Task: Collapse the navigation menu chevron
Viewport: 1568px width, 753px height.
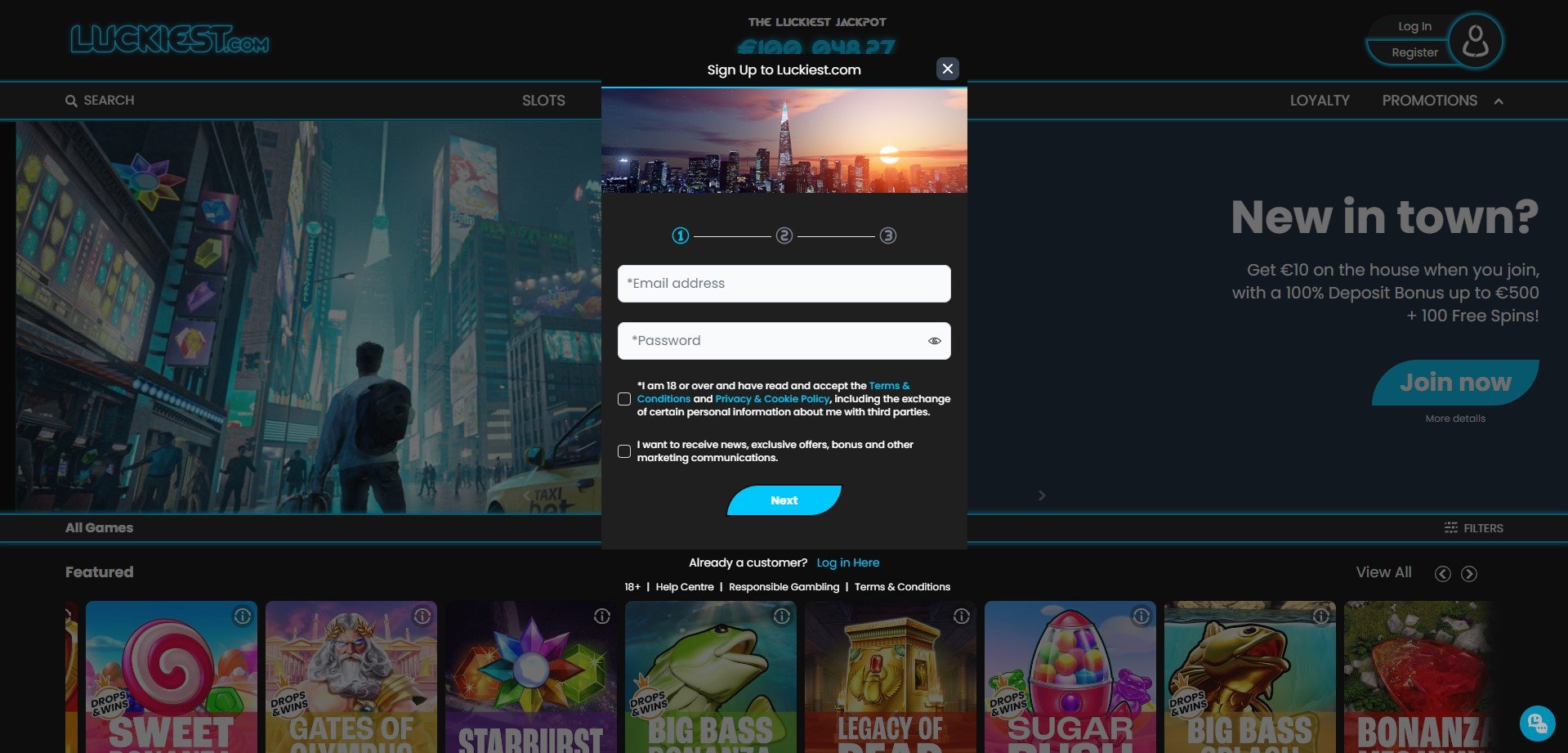Action: point(1499,101)
